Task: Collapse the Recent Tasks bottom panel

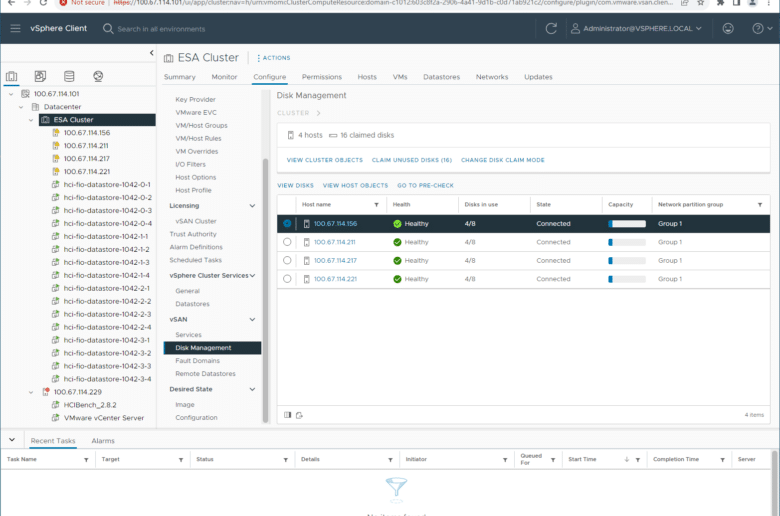Action: [x=12, y=440]
